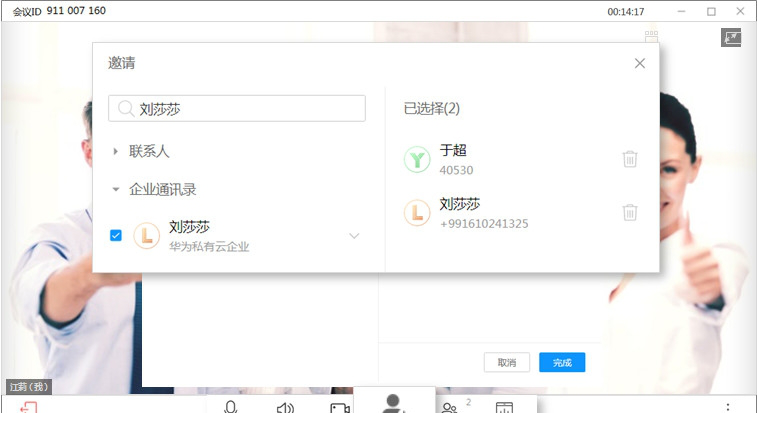Click the invite participant icon
The height and width of the screenshot is (429, 757).
(394, 404)
